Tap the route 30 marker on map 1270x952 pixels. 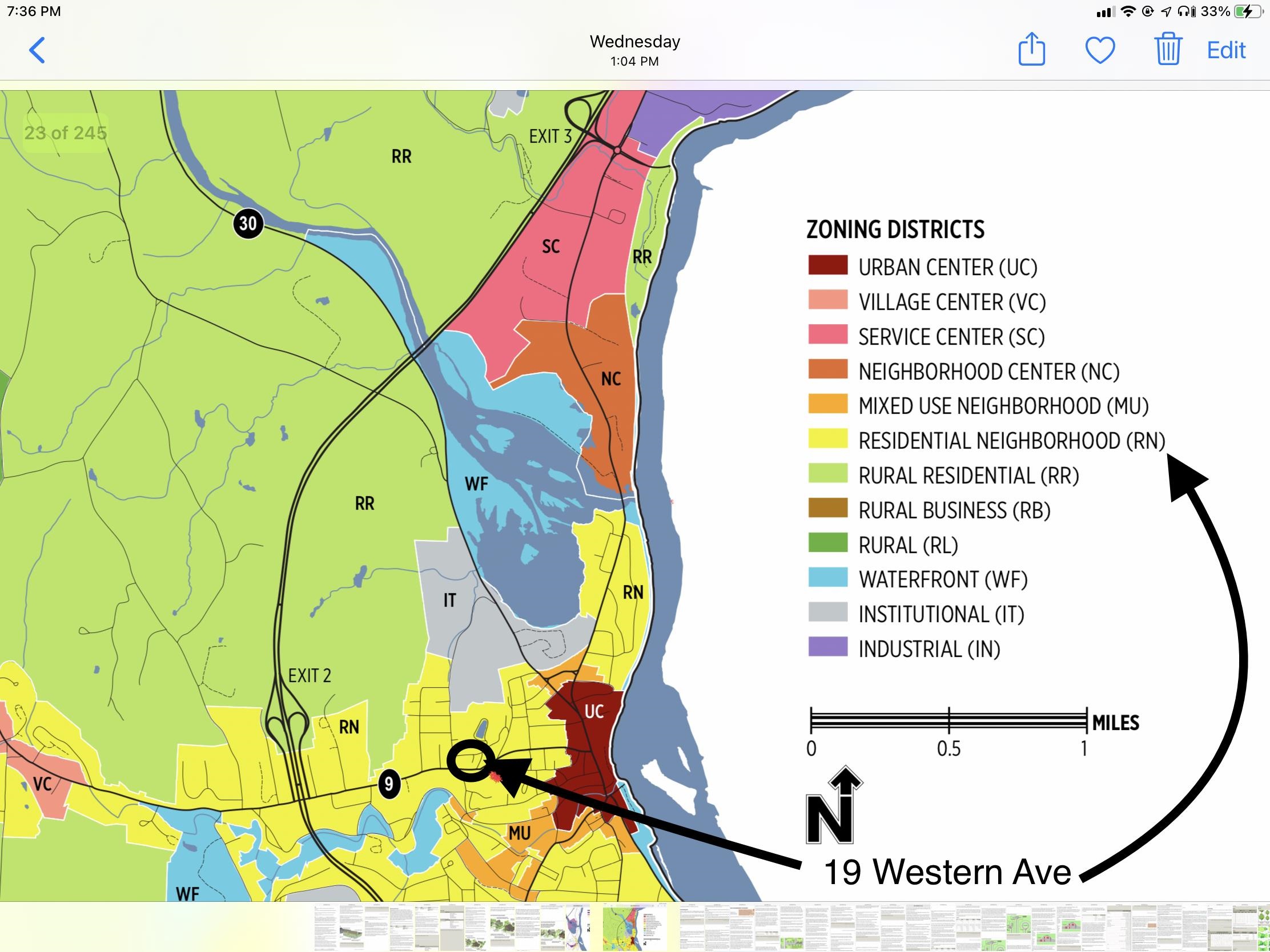[x=248, y=223]
